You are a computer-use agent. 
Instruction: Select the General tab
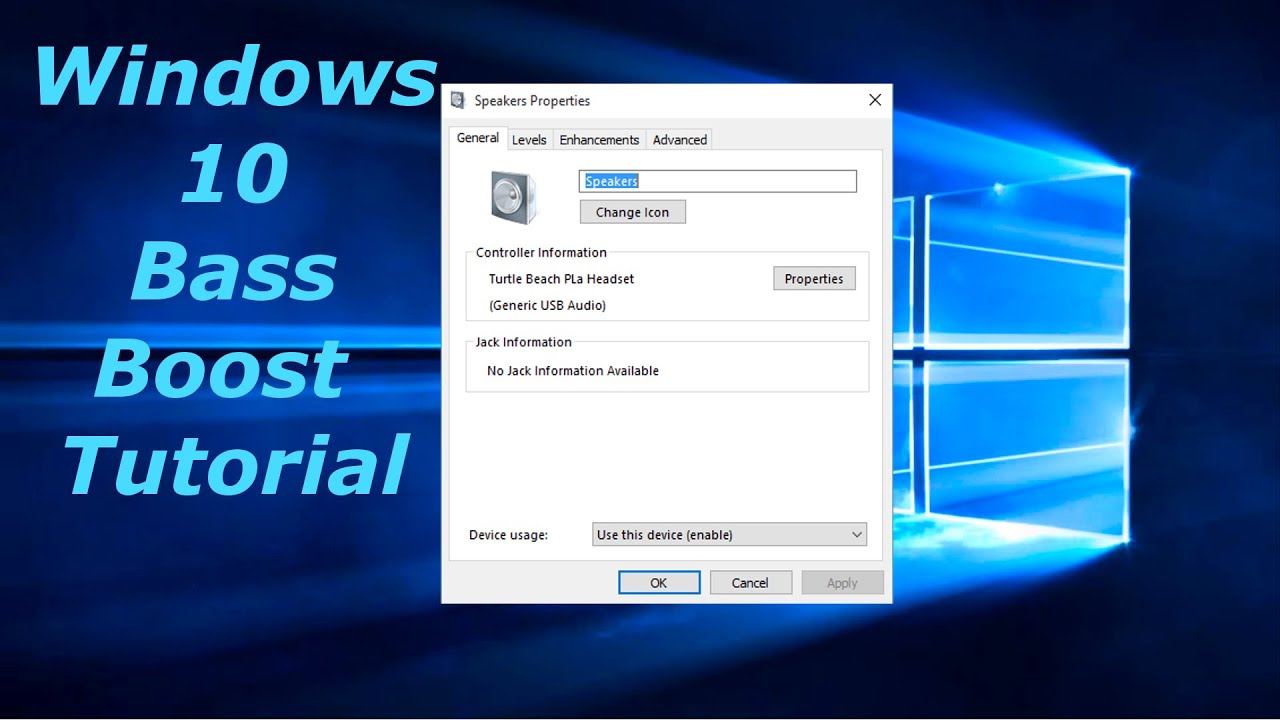pos(478,138)
